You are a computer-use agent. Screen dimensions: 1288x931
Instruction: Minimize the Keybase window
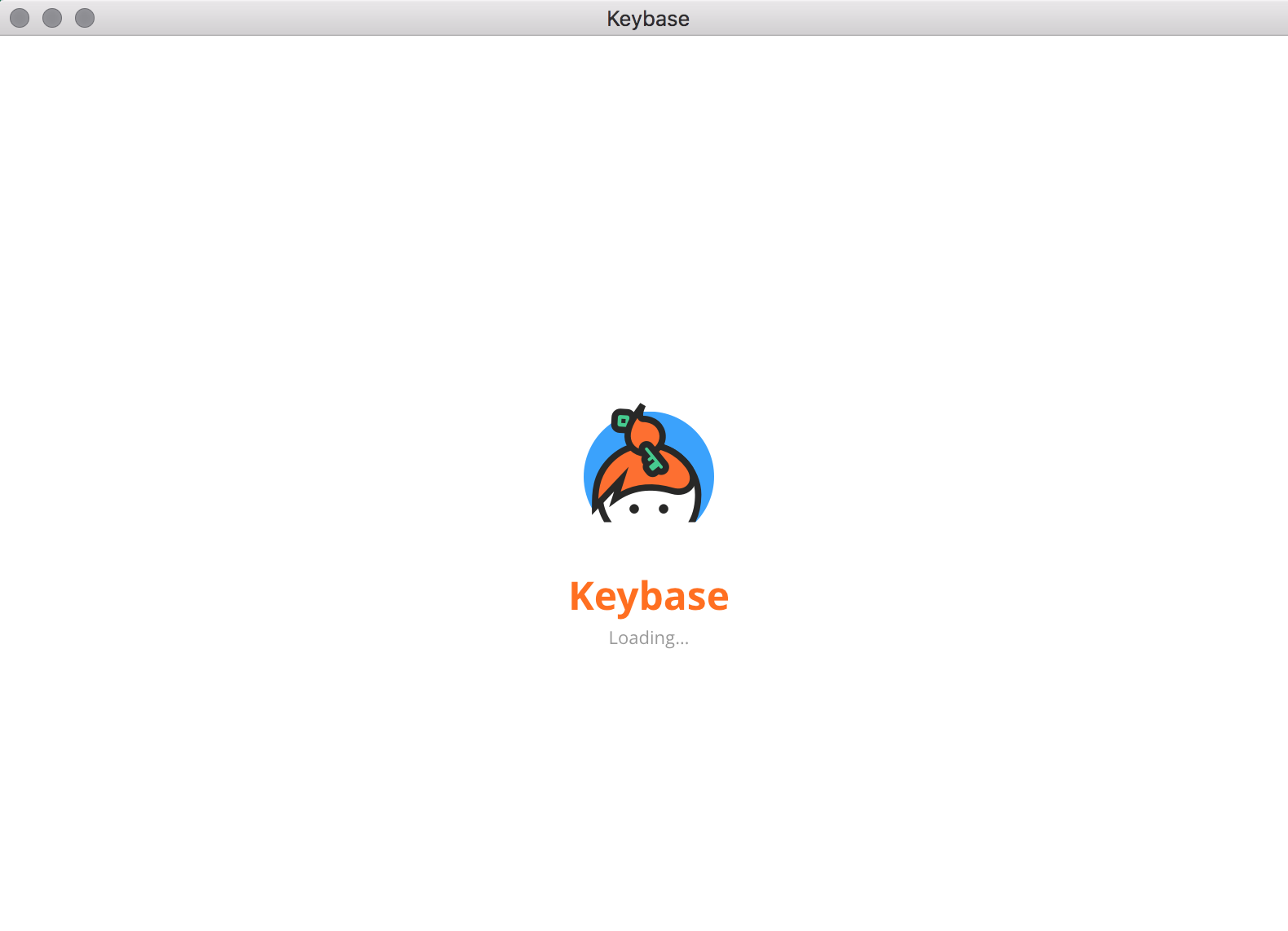pos(52,18)
